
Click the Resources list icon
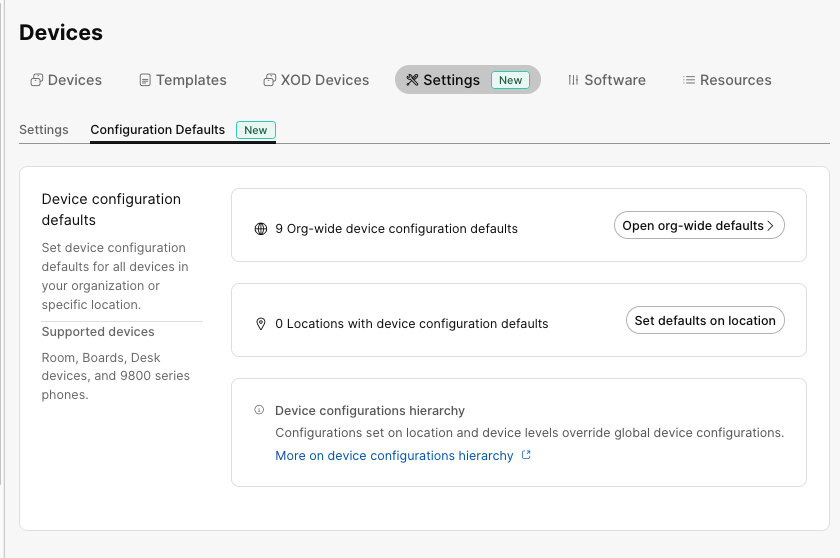pyautogui.click(x=689, y=80)
